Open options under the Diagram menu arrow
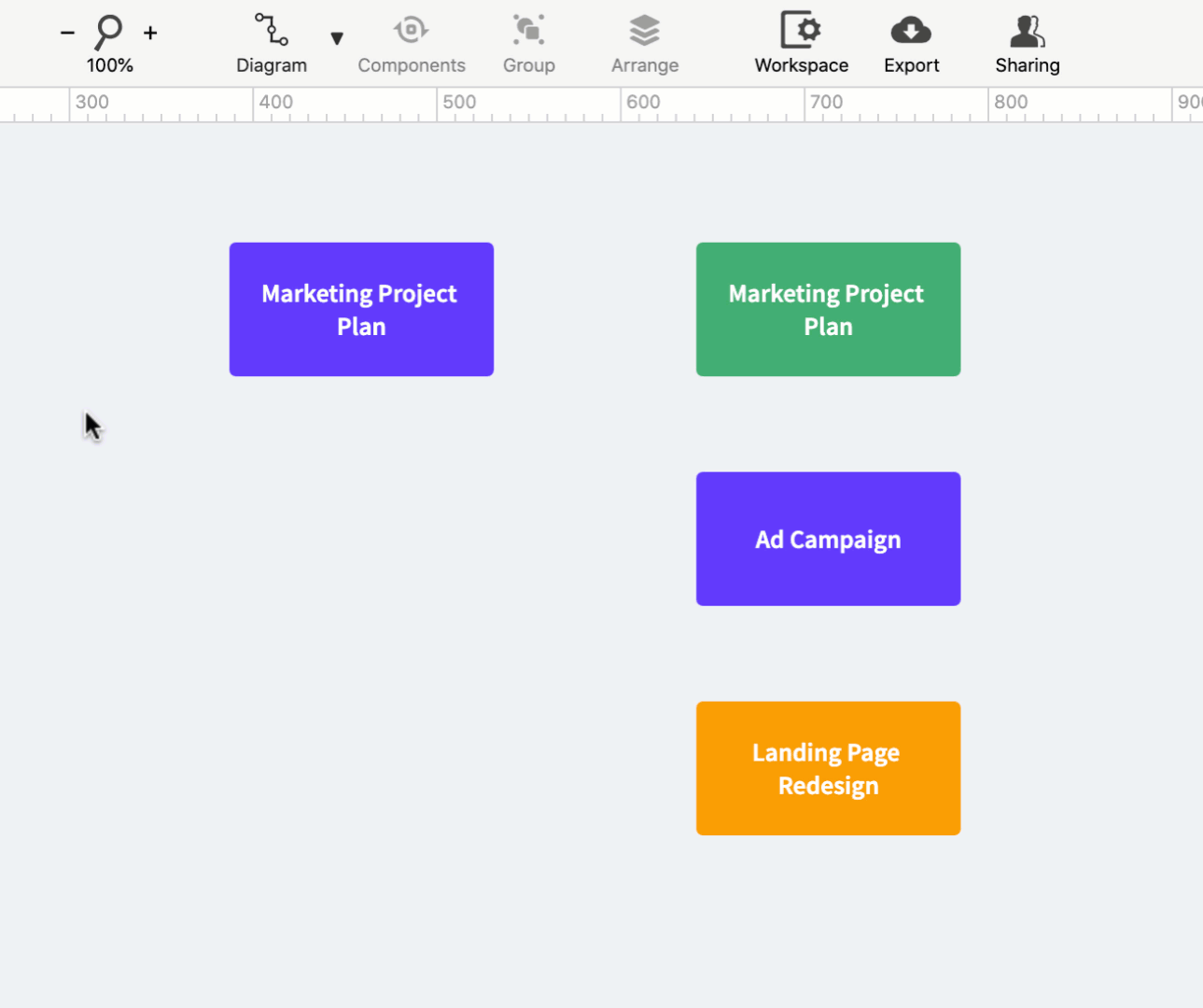 [x=336, y=39]
